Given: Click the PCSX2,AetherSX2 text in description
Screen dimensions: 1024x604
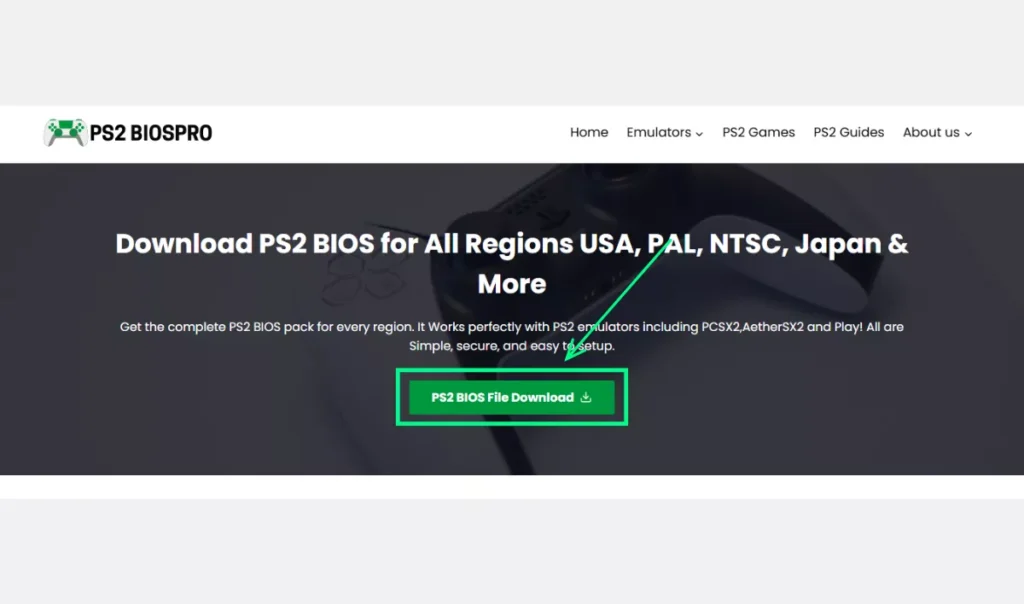Looking at the screenshot, I should tap(752, 326).
